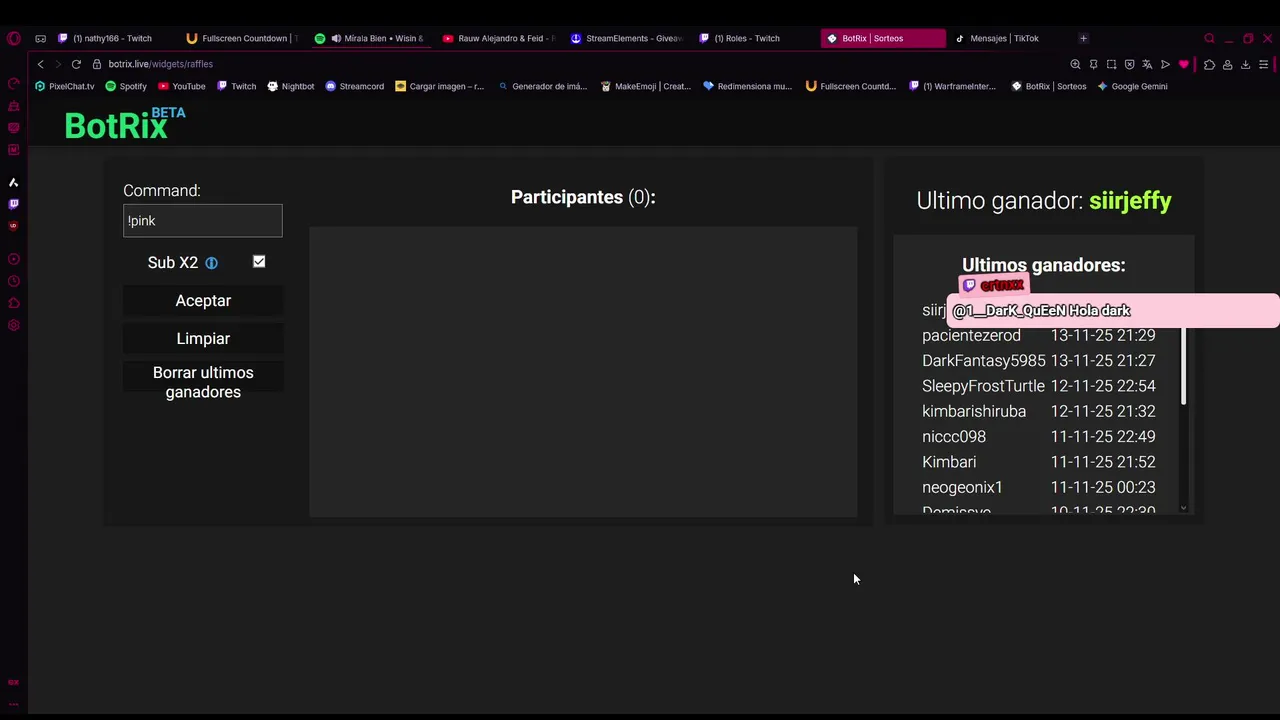Open the YouTube bookmark
Screen dimensions: 1280x720
[x=182, y=86]
